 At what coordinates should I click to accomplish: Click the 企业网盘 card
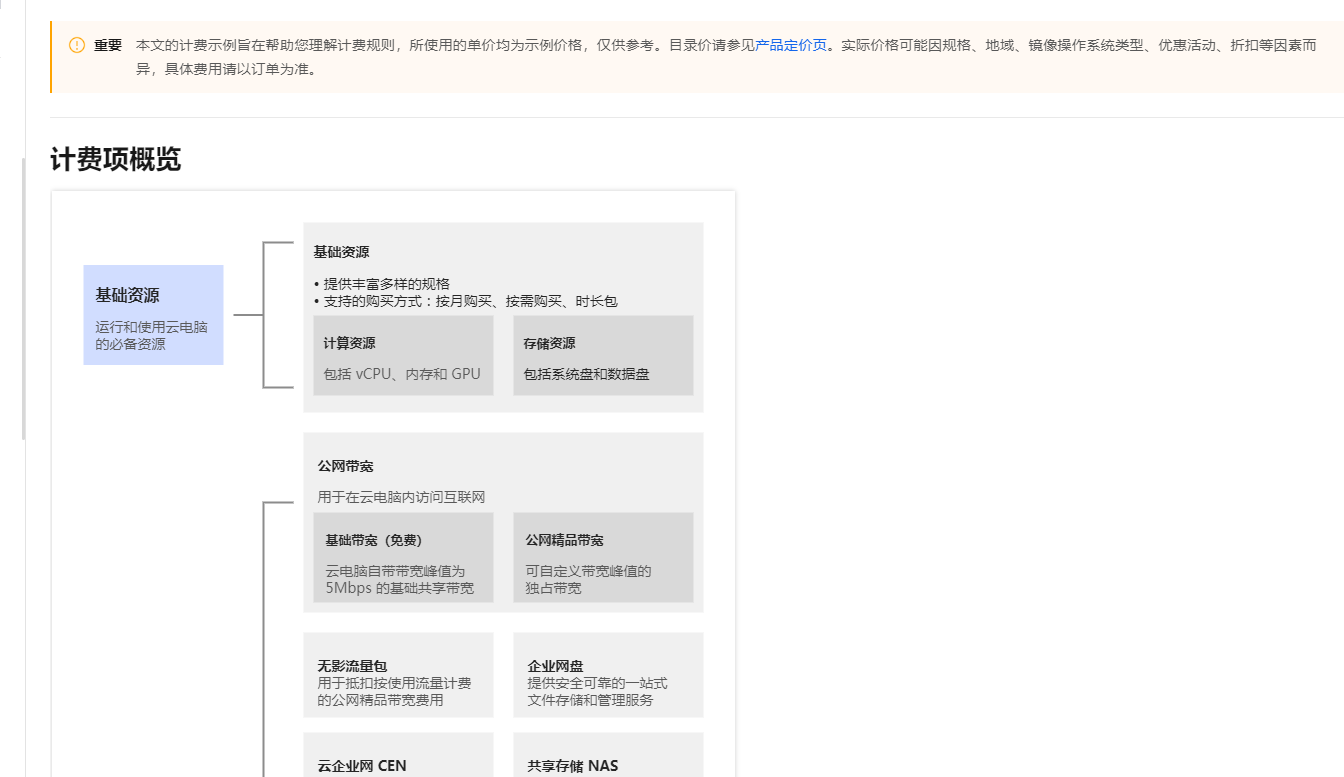click(608, 675)
